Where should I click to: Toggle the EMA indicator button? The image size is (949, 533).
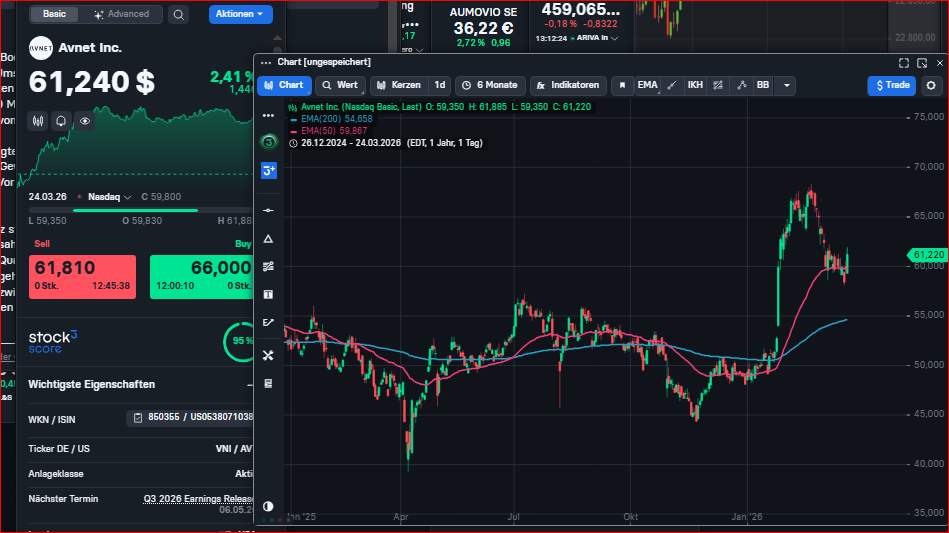coord(648,85)
